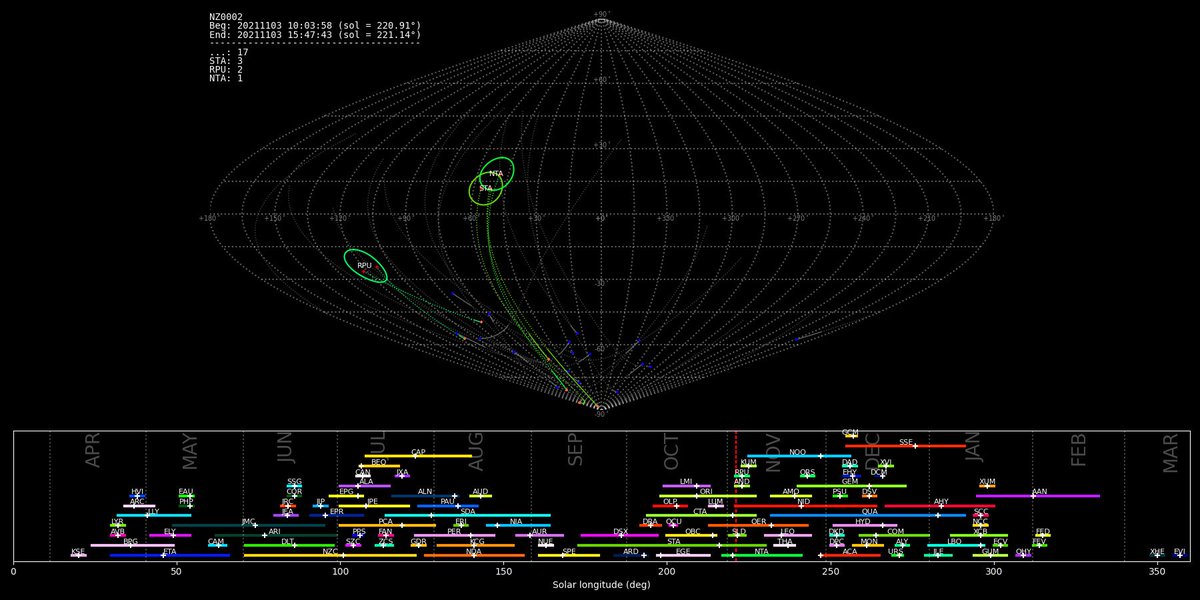Click the OCT month label
This screenshot has width=1200, height=600.
click(x=671, y=451)
